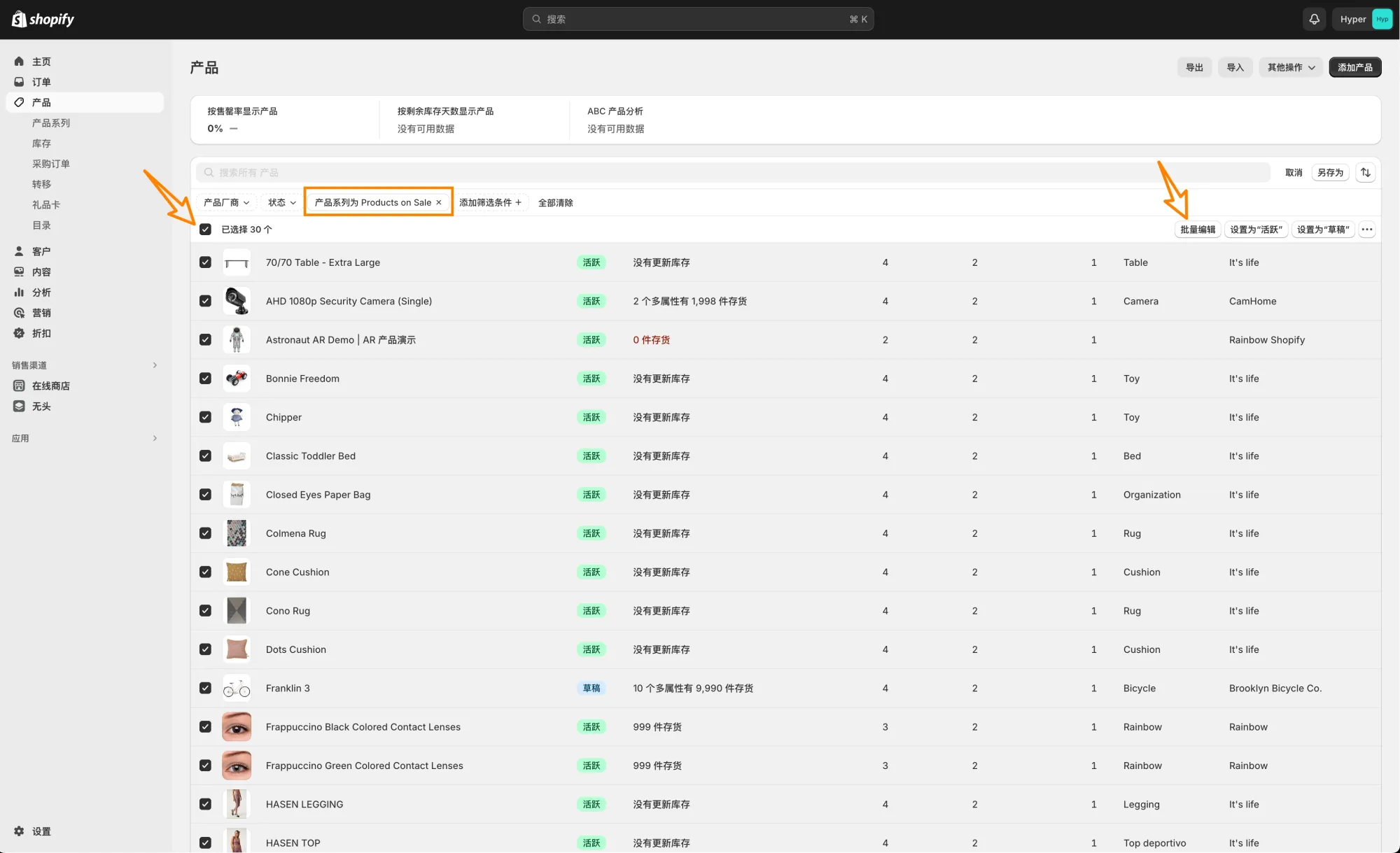Click the Classic Toddler Bed thumbnail
Viewport: 1400px width, 853px height.
point(237,456)
